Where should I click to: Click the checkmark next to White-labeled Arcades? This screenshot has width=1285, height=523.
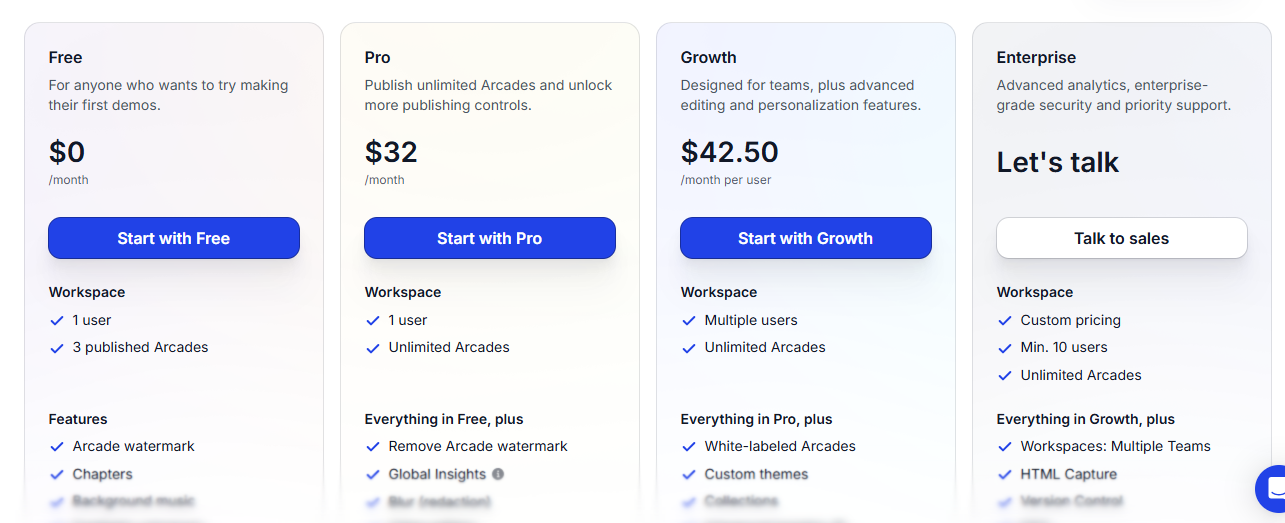[689, 447]
